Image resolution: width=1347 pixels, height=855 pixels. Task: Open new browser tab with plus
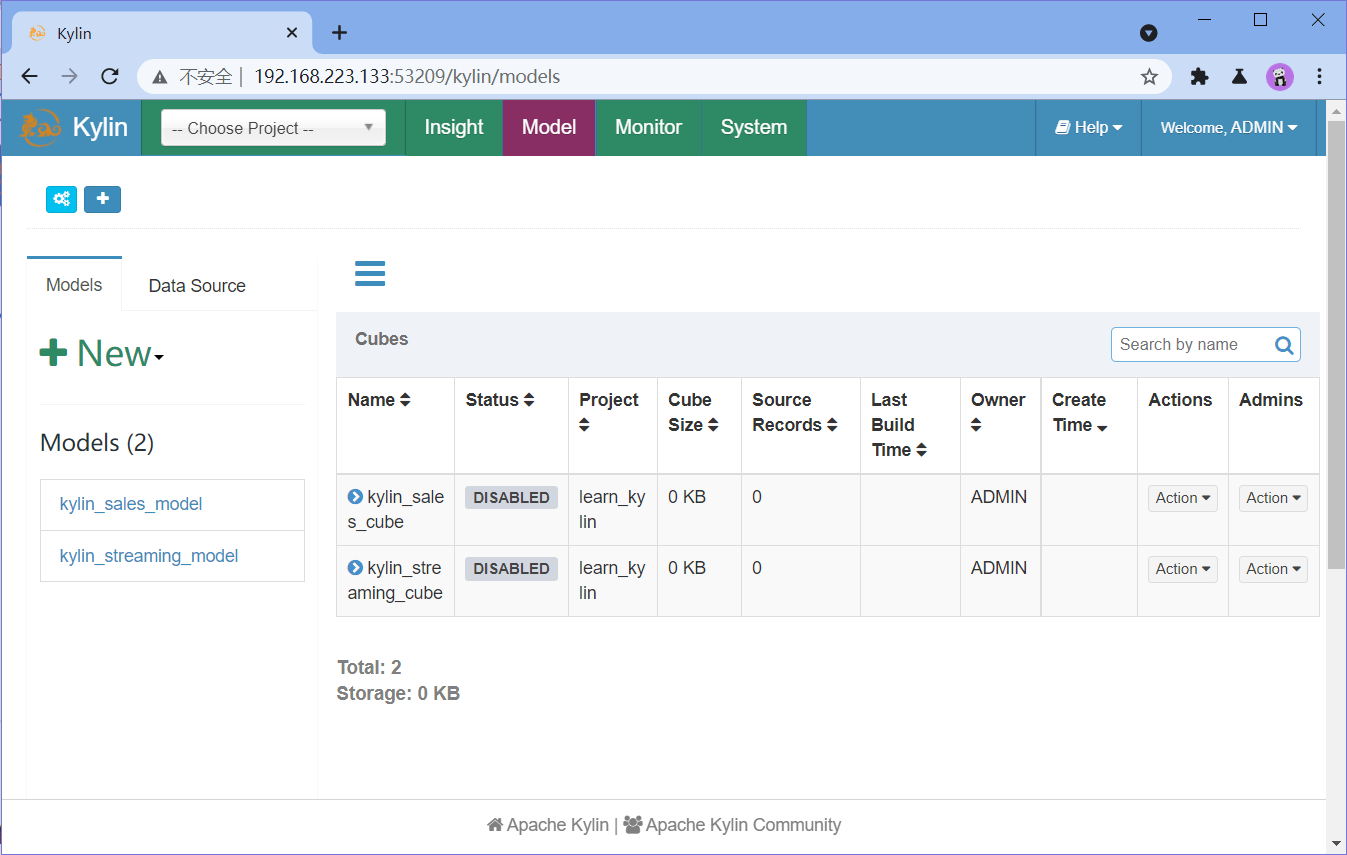click(x=340, y=33)
